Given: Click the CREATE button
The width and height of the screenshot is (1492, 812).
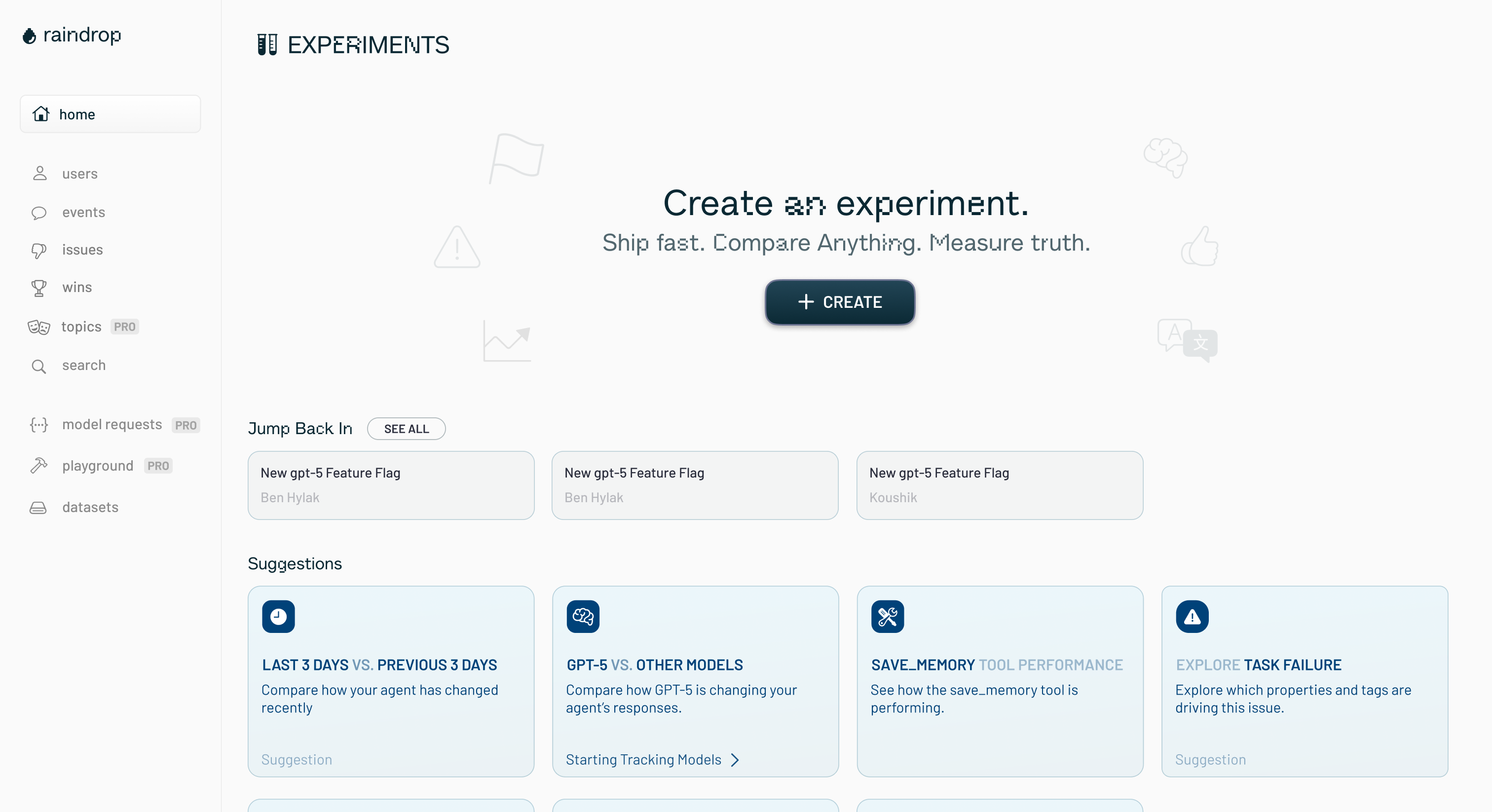Looking at the screenshot, I should pyautogui.click(x=839, y=302).
